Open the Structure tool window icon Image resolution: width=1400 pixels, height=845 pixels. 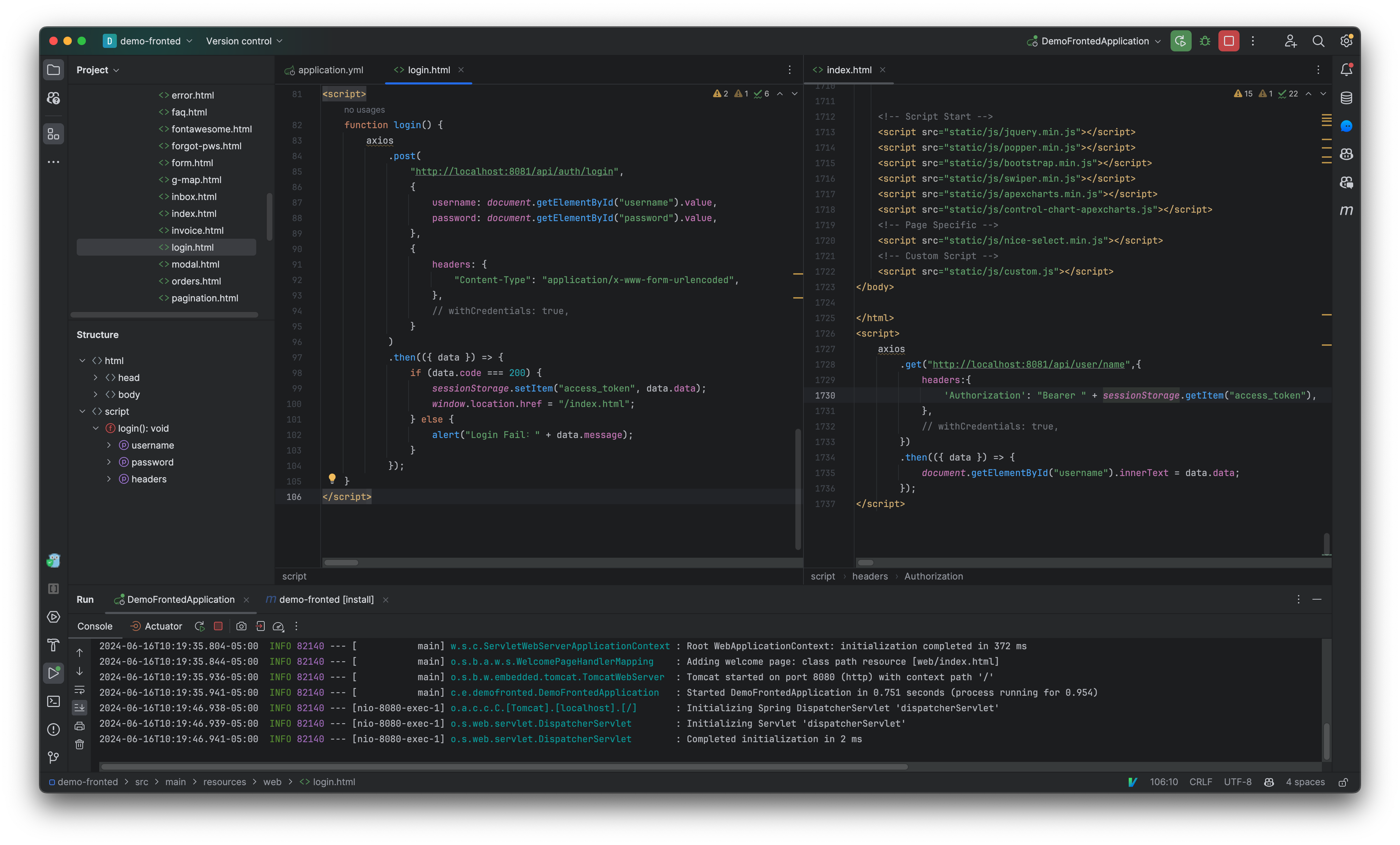pyautogui.click(x=53, y=134)
